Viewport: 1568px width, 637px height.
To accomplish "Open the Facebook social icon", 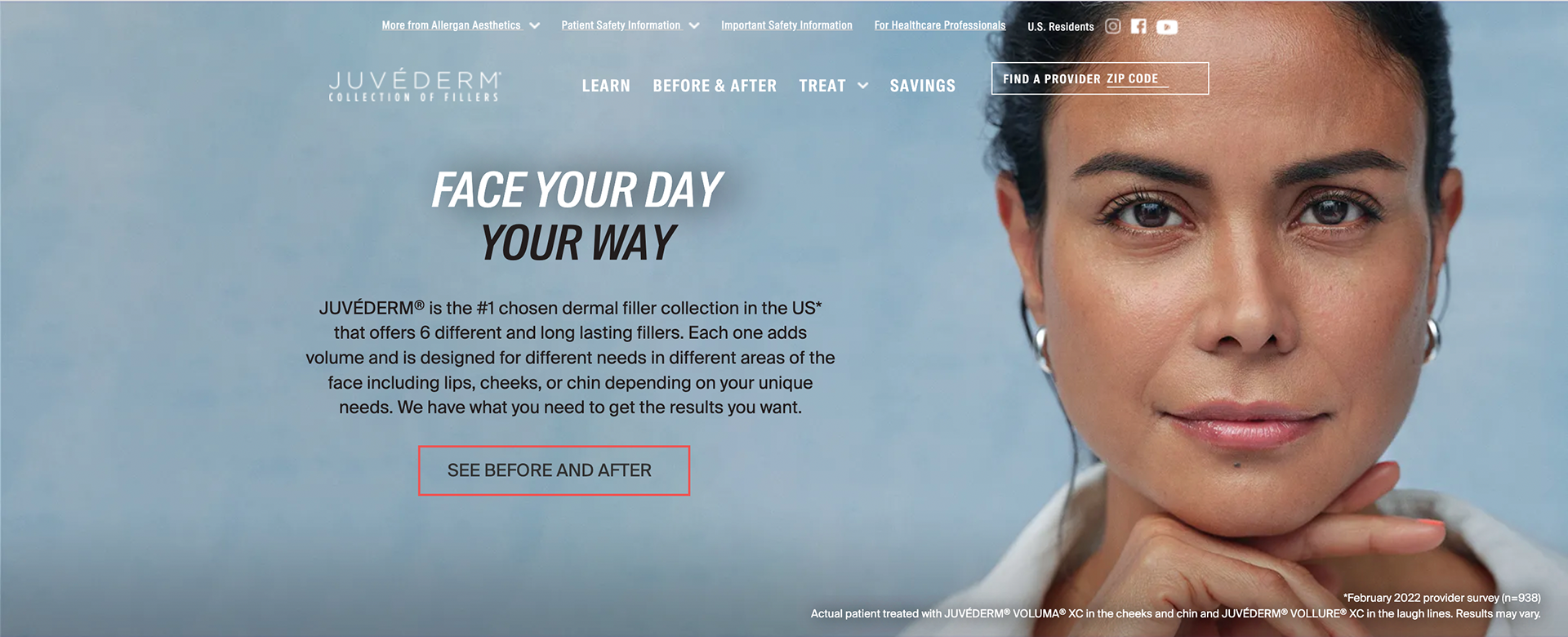I will [1138, 26].
